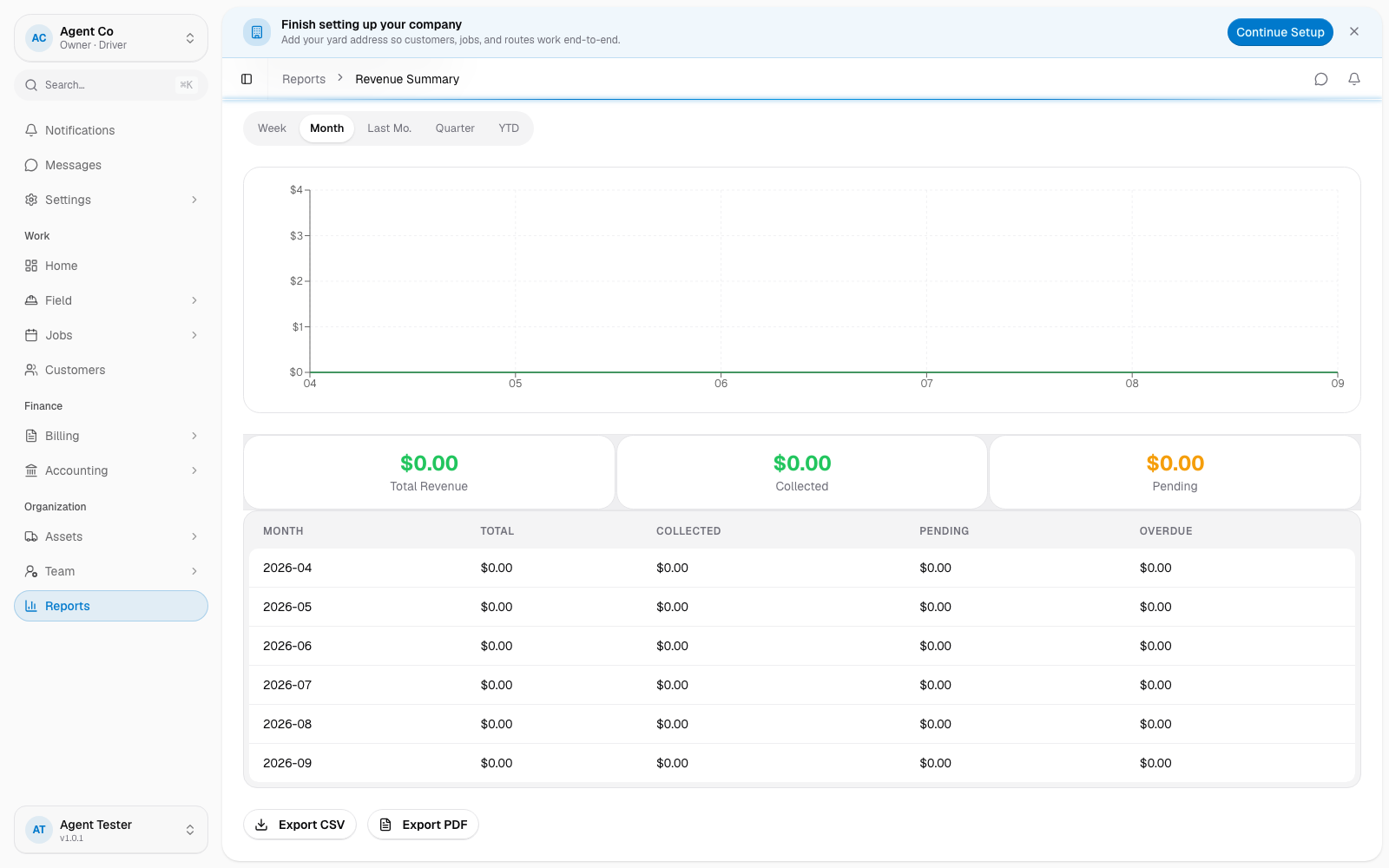The height and width of the screenshot is (868, 1389).
Task: Click the AT user avatar
Action: coord(39,830)
